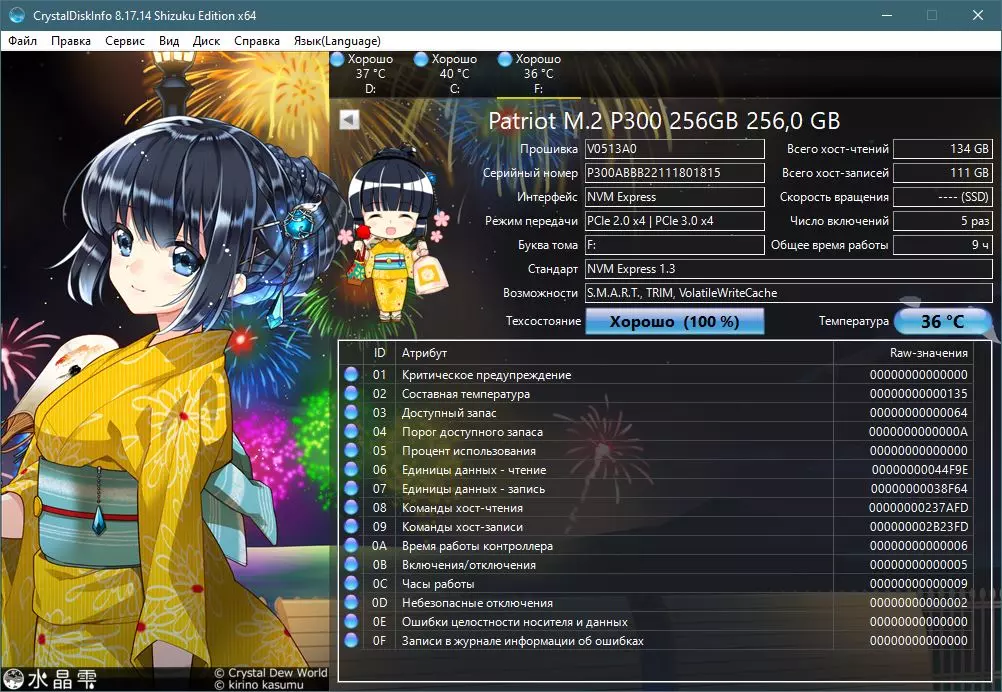This screenshot has width=1002, height=692.
Task: Click status dot for Единицы данных - запись
Action: [351, 489]
